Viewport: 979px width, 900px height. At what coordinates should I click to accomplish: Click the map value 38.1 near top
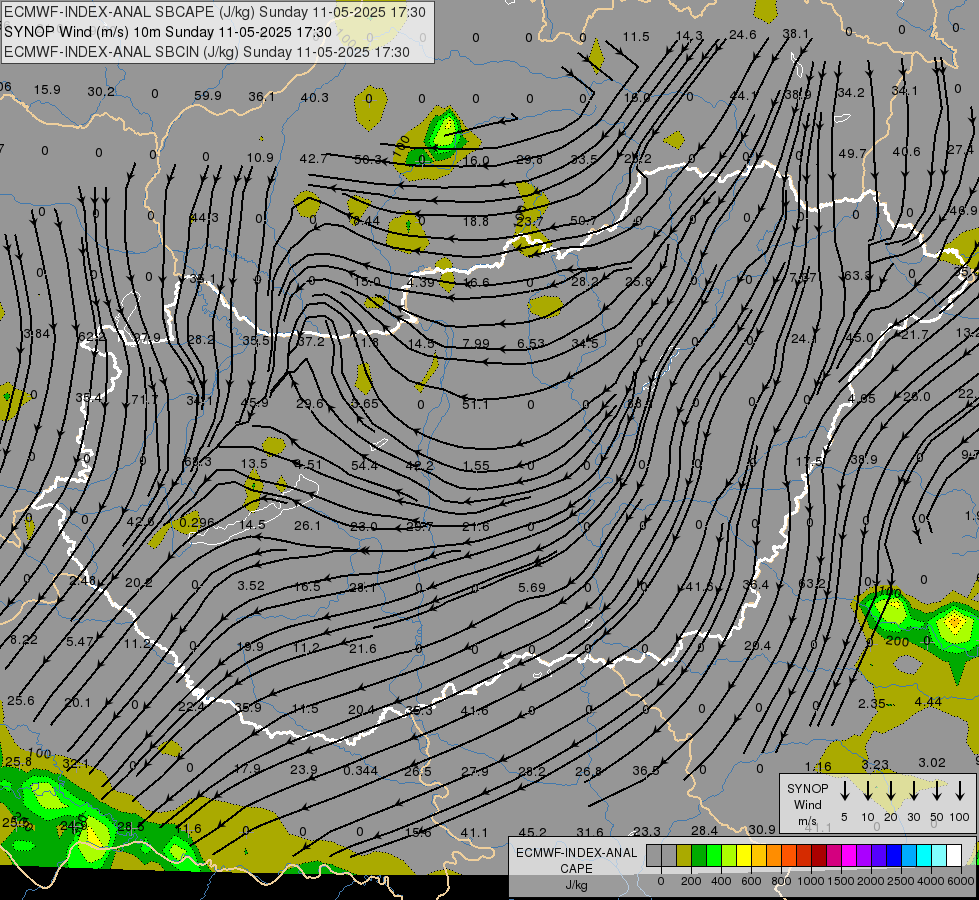795,34
